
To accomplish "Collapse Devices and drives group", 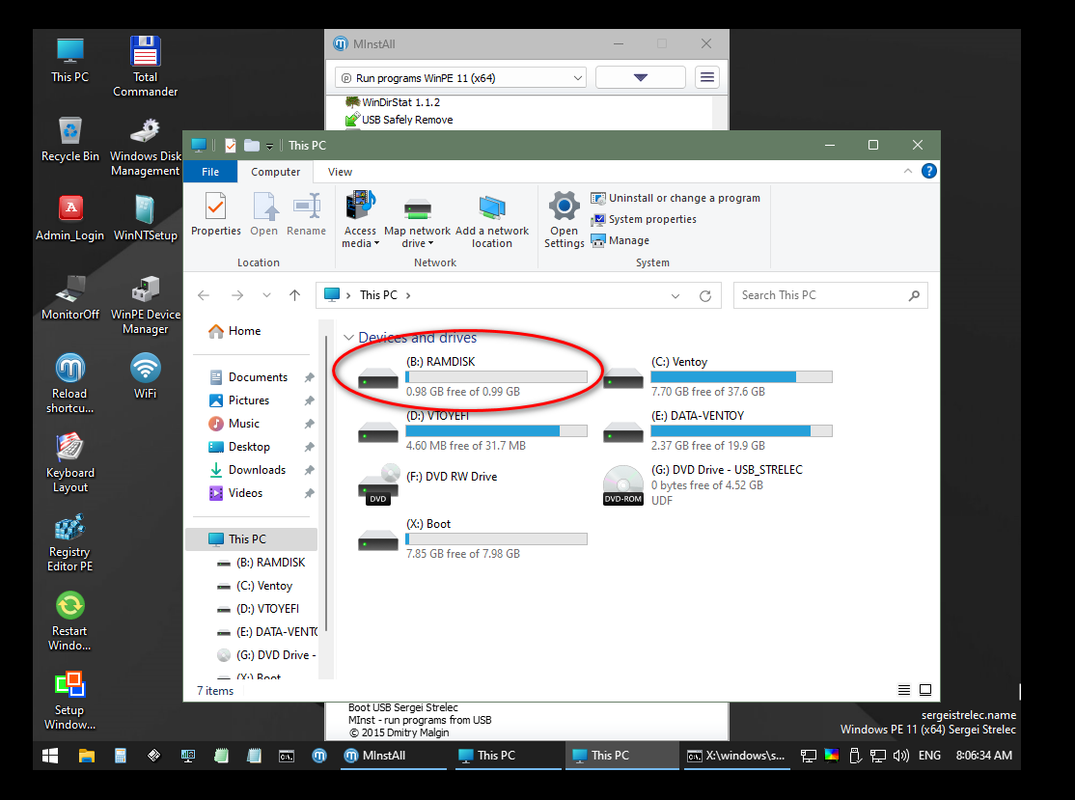I will [x=348, y=337].
